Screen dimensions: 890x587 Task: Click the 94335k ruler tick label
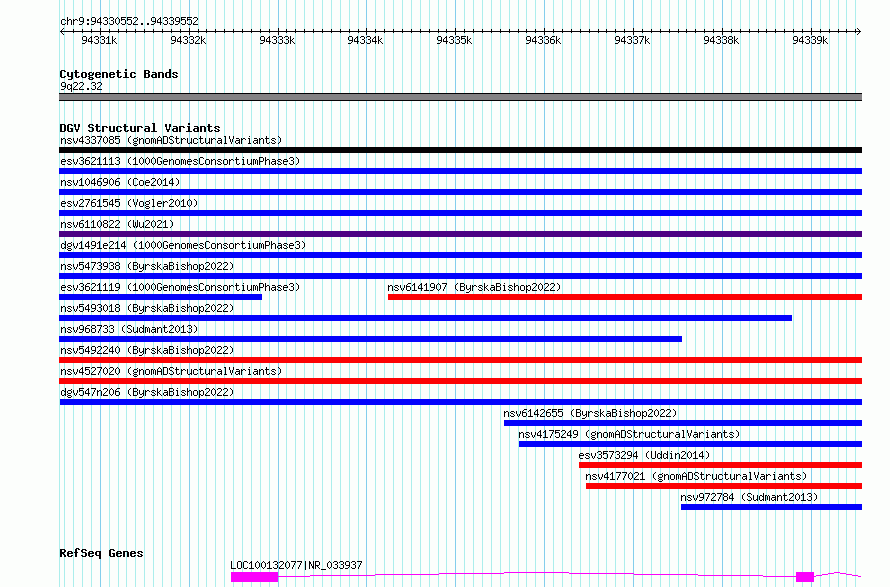(x=454, y=40)
